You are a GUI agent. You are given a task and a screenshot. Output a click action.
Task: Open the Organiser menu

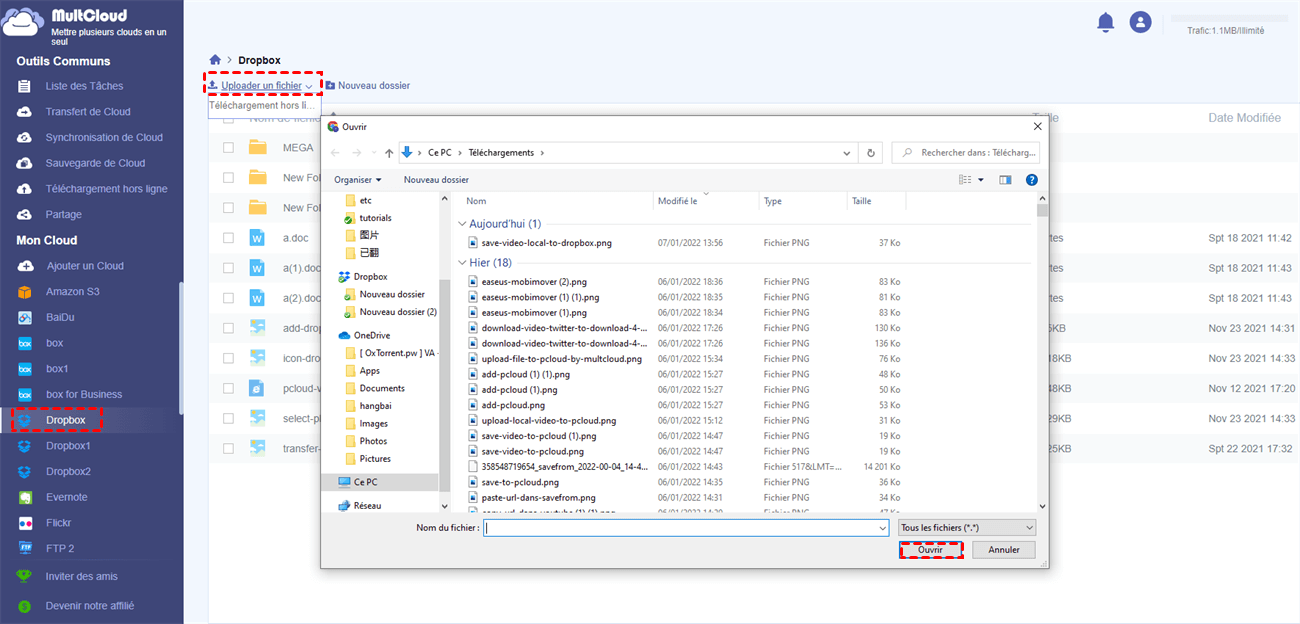tap(357, 180)
